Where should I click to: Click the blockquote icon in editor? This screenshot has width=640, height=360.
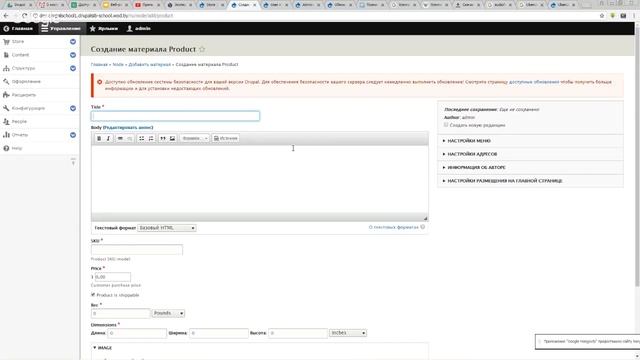click(x=163, y=138)
